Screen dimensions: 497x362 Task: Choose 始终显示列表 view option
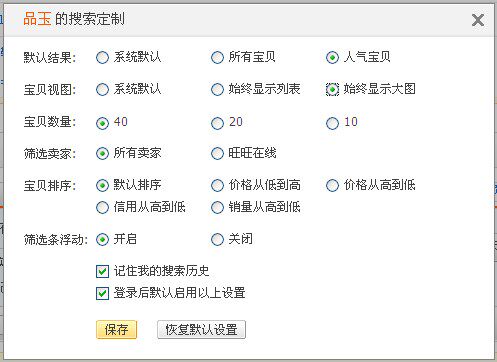pos(217,89)
